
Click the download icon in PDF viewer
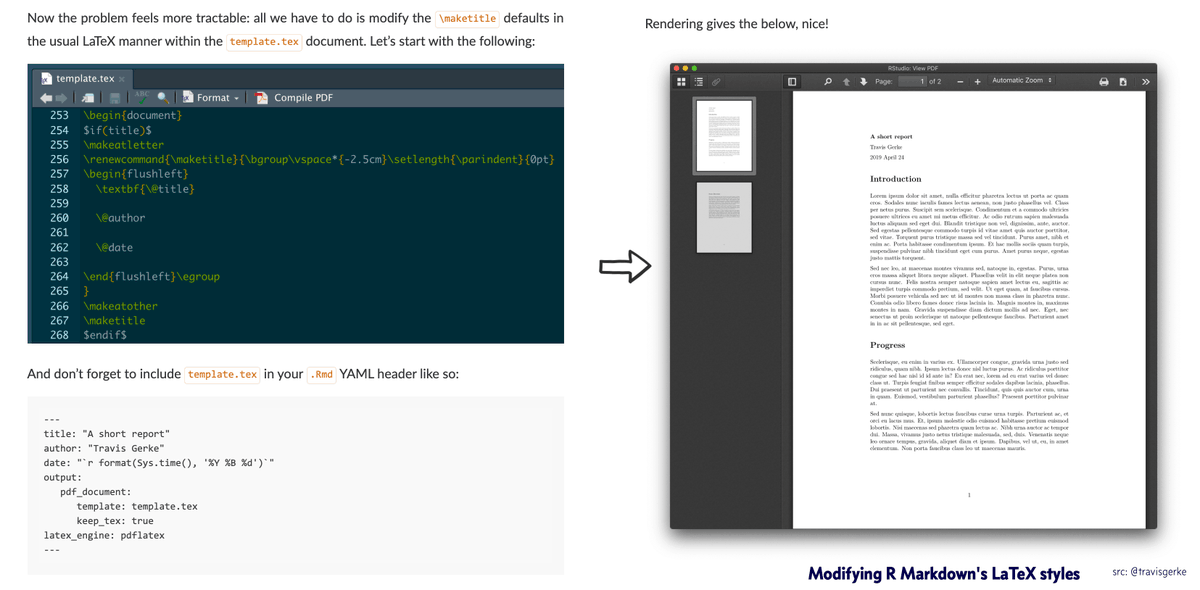click(x=1123, y=82)
